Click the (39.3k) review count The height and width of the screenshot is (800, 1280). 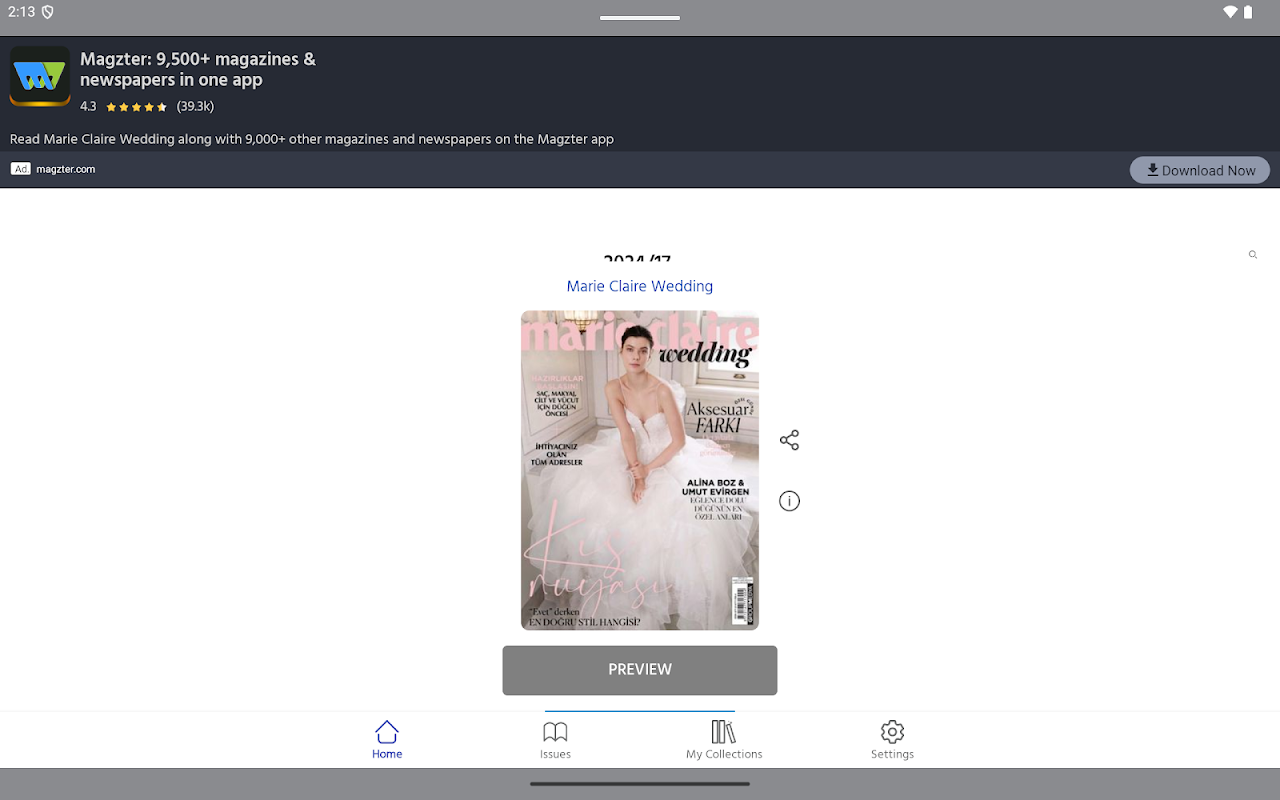click(x=195, y=106)
